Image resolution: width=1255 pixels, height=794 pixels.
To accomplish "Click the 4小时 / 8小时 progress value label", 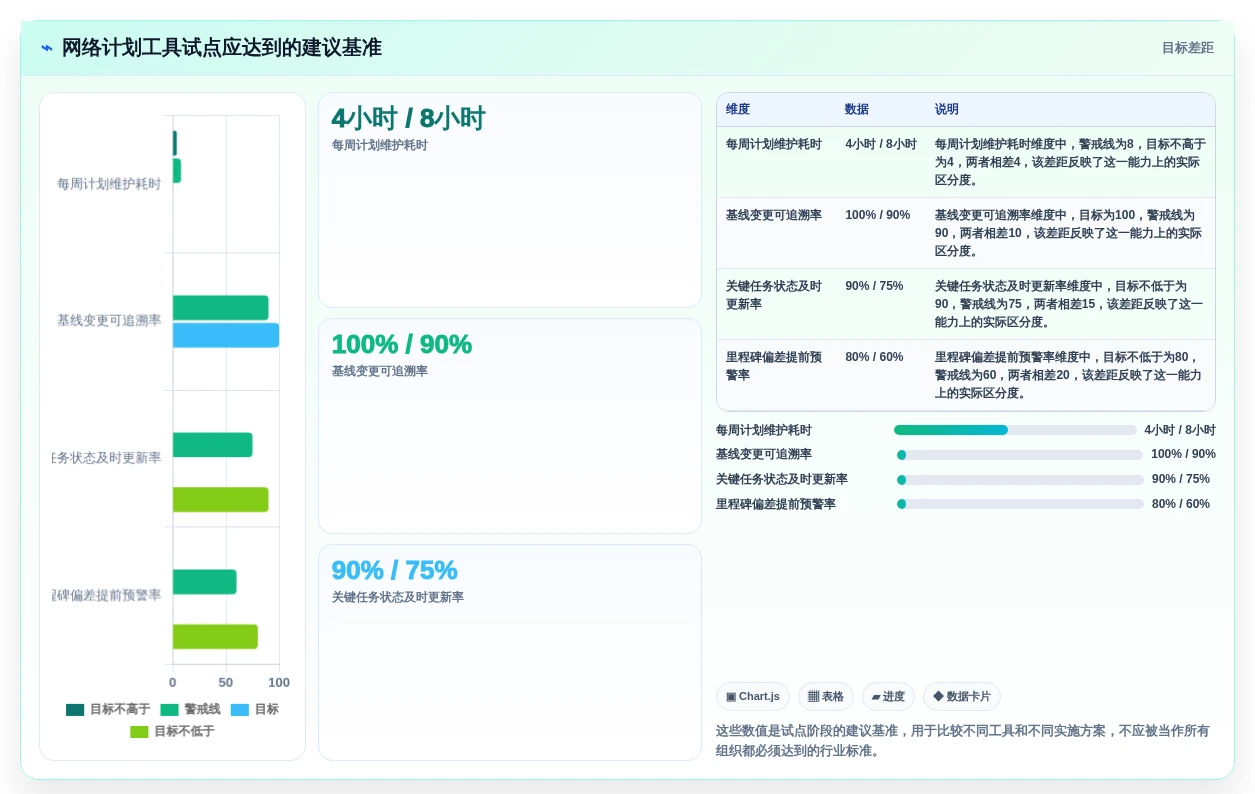I will (x=1180, y=430).
